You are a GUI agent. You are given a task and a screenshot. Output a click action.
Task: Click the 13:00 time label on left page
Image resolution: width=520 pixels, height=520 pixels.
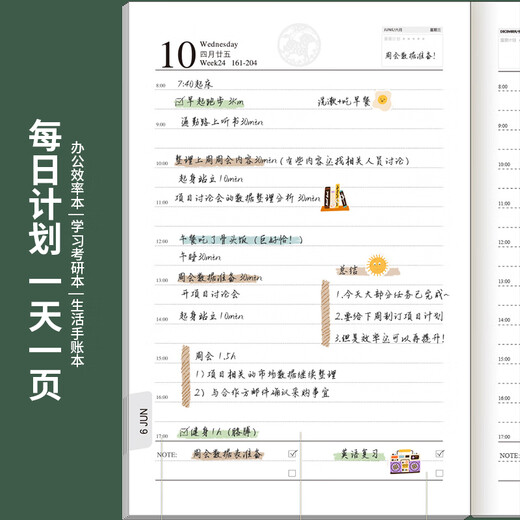click(162, 280)
